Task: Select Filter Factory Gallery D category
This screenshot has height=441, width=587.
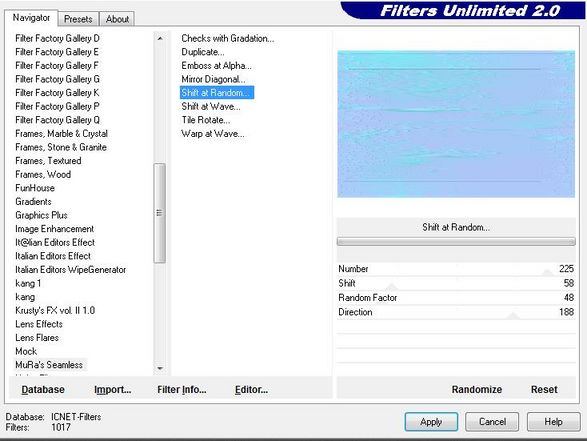Action: 57,38
